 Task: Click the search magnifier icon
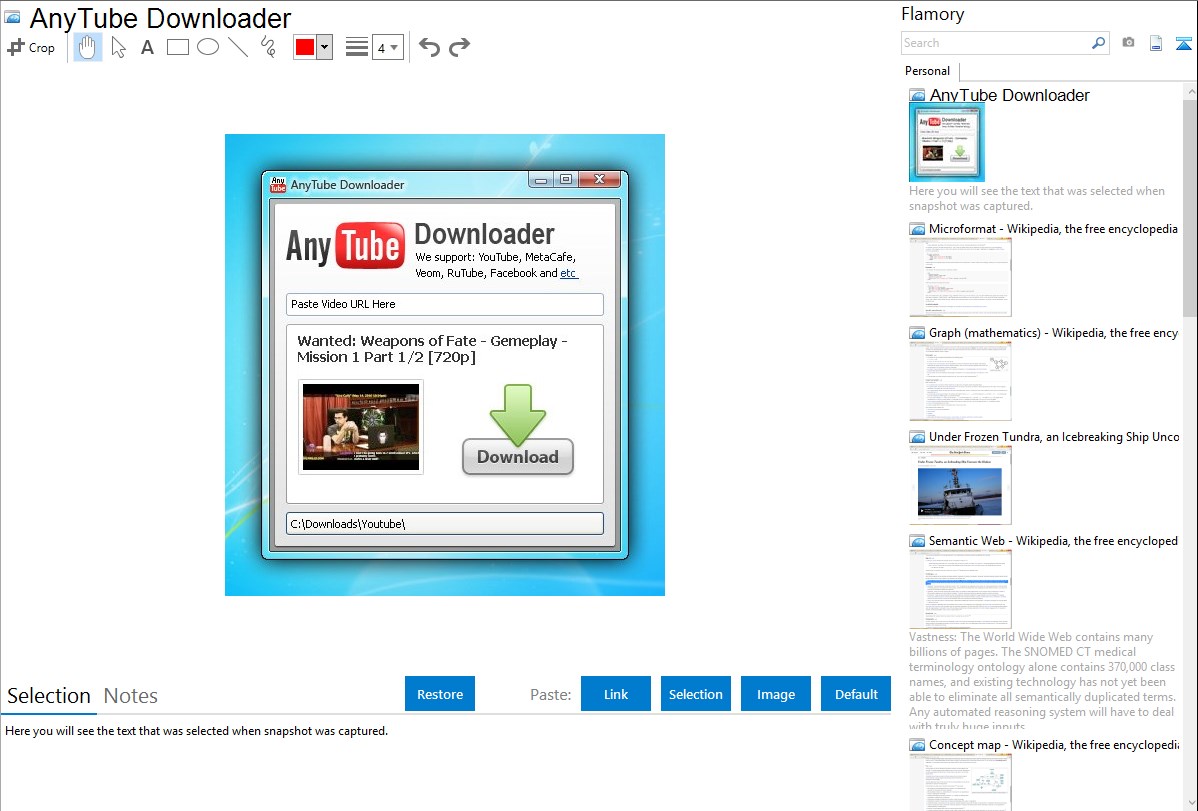point(1099,43)
